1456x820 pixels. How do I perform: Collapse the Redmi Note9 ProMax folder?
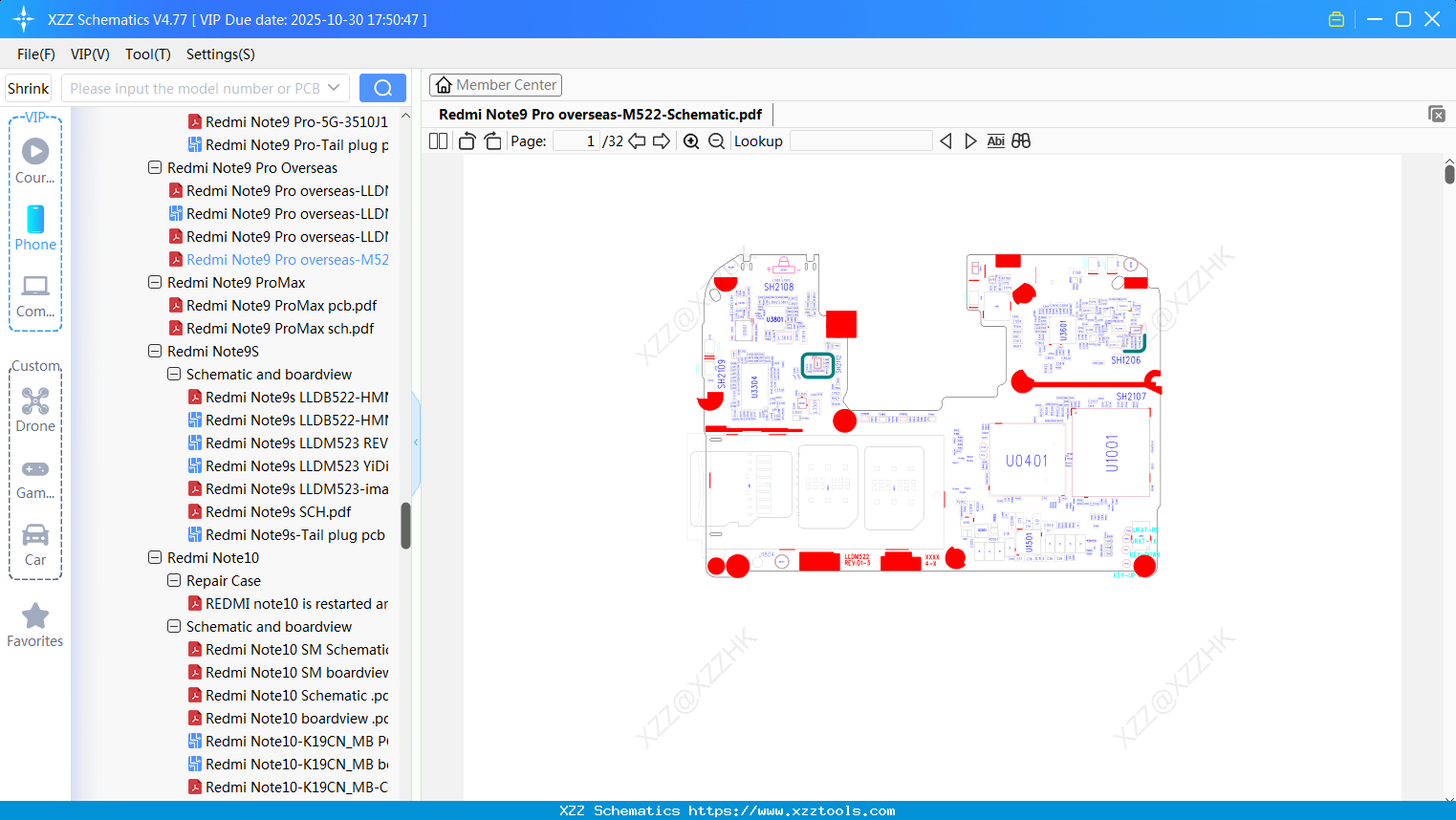click(155, 282)
